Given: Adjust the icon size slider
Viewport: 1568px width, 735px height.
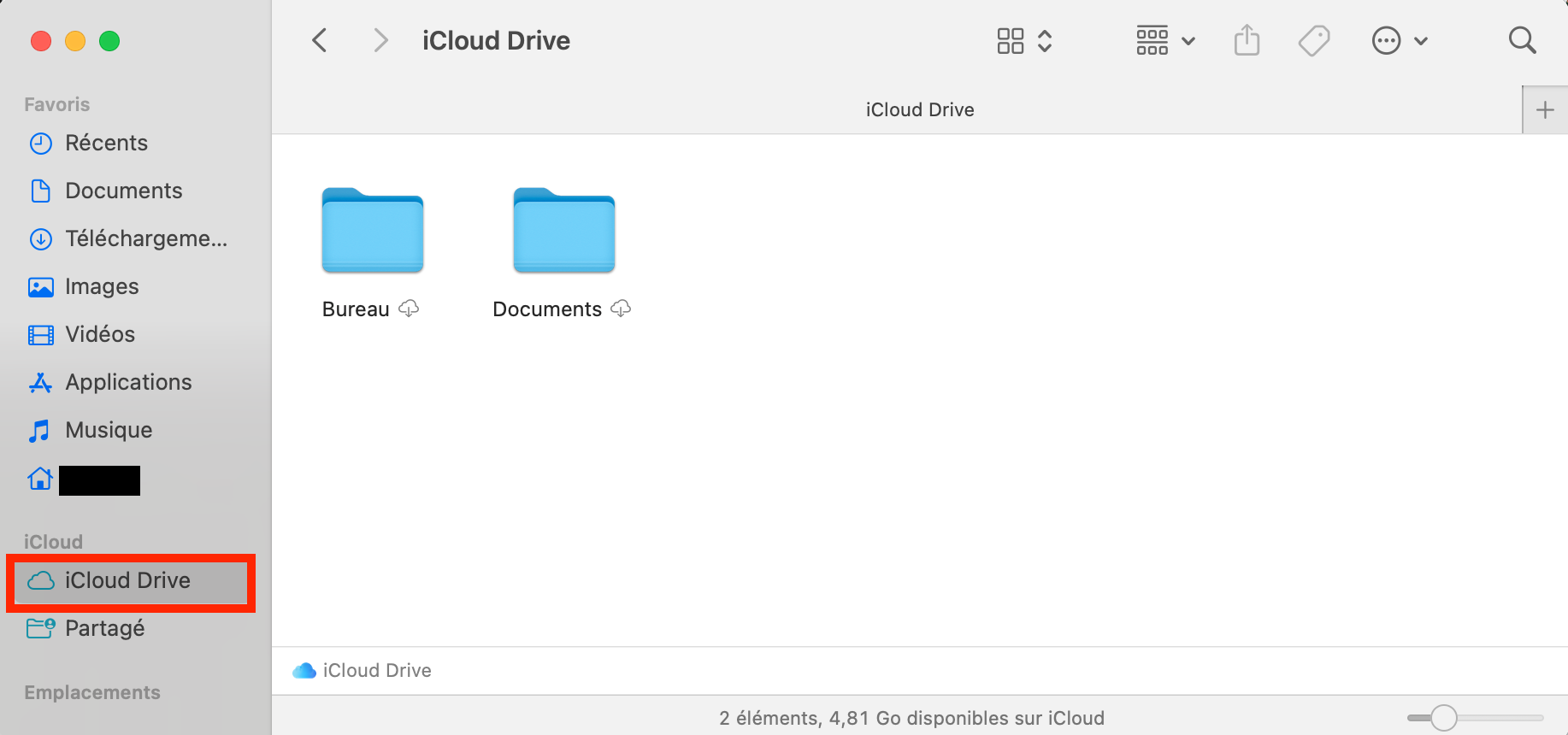Looking at the screenshot, I should pos(1444,718).
